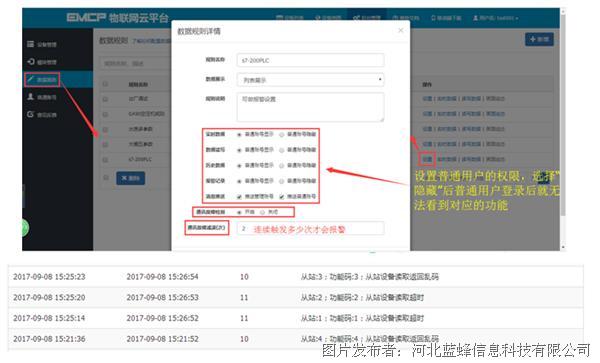The image size is (600, 363).
Task: Click the green round button at left edge
Action: [x=25, y=228]
